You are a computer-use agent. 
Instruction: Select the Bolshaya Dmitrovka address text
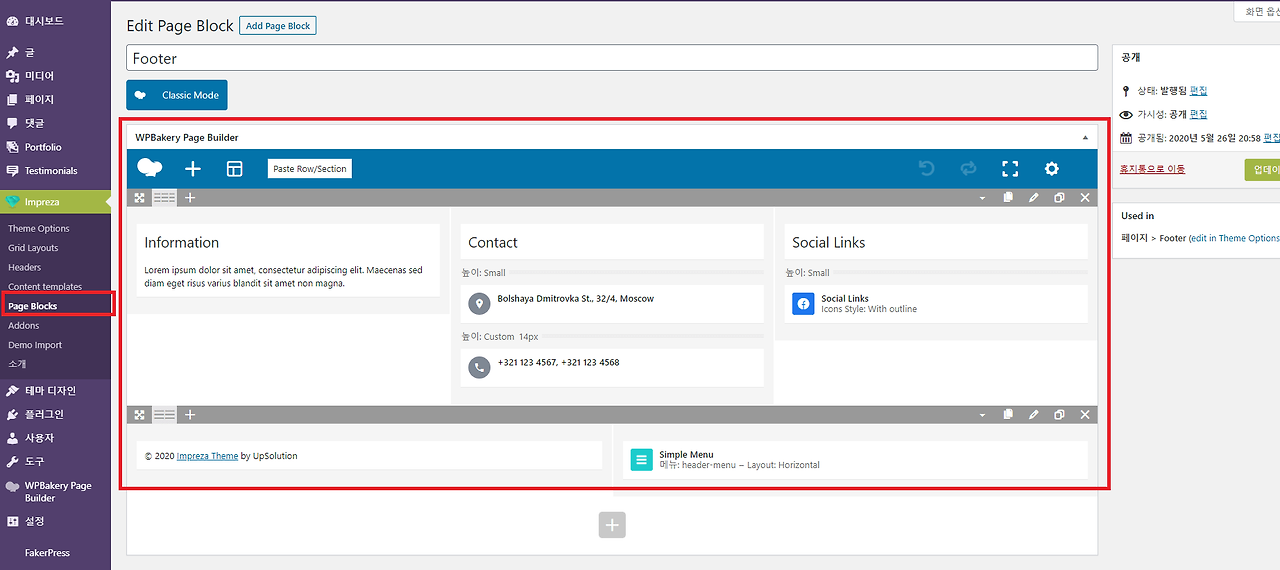tap(576, 298)
